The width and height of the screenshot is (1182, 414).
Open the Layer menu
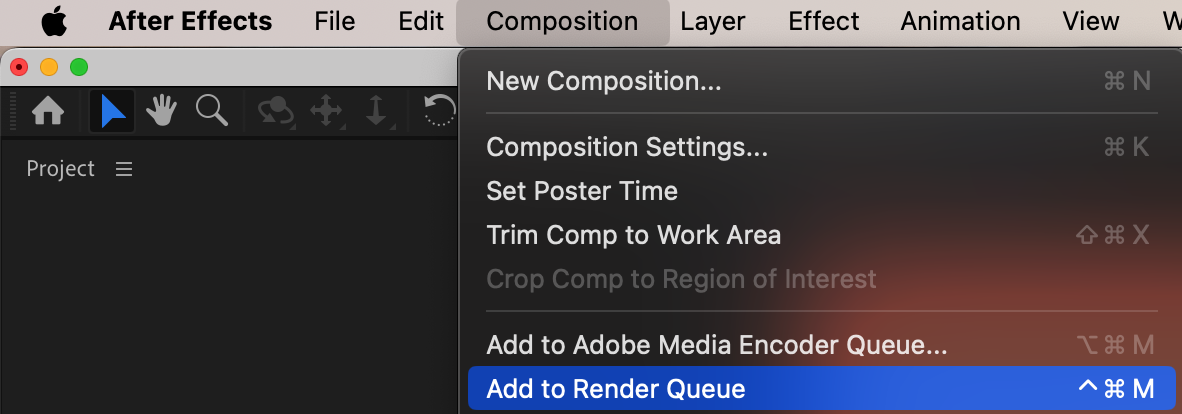[713, 21]
